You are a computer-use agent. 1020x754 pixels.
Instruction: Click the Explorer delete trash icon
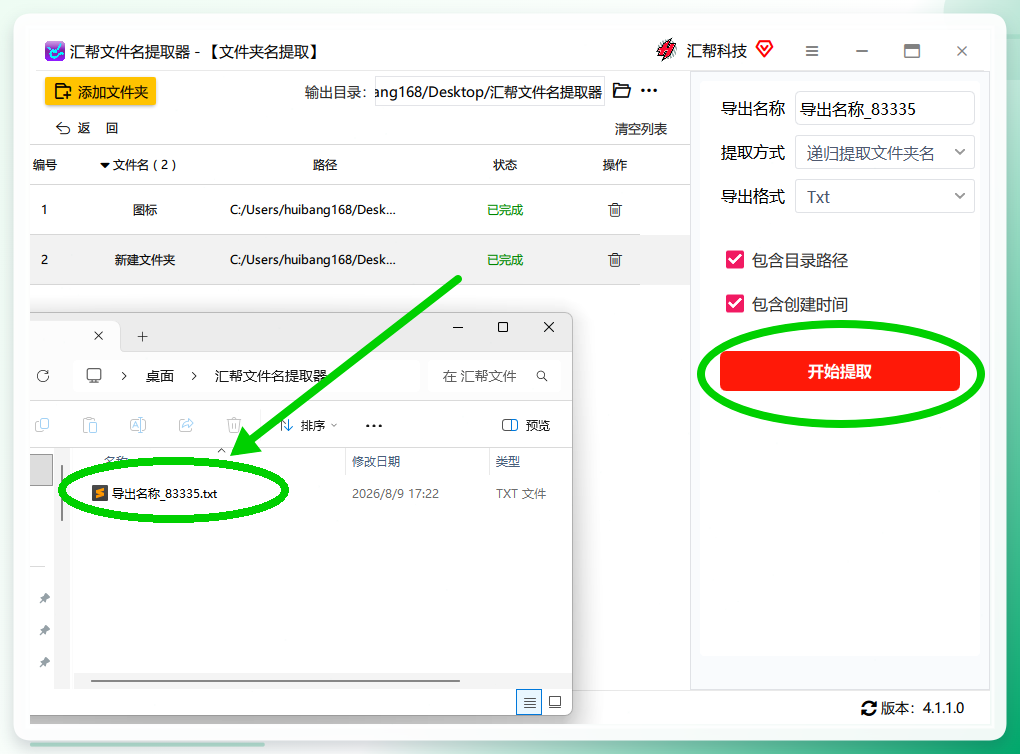tap(234, 425)
